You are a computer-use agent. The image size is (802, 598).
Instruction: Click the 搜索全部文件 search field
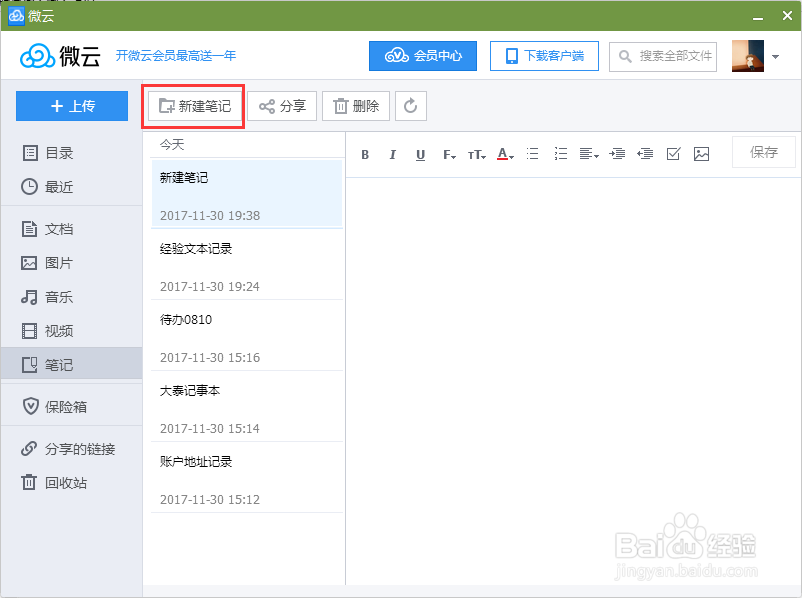[x=663, y=56]
